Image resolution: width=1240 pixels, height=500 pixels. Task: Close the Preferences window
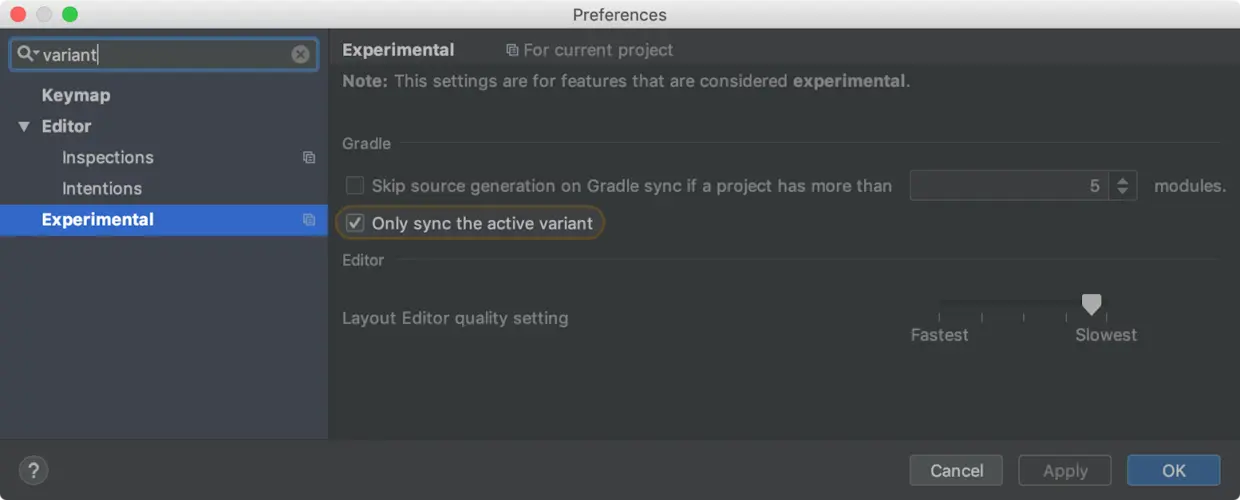18,15
